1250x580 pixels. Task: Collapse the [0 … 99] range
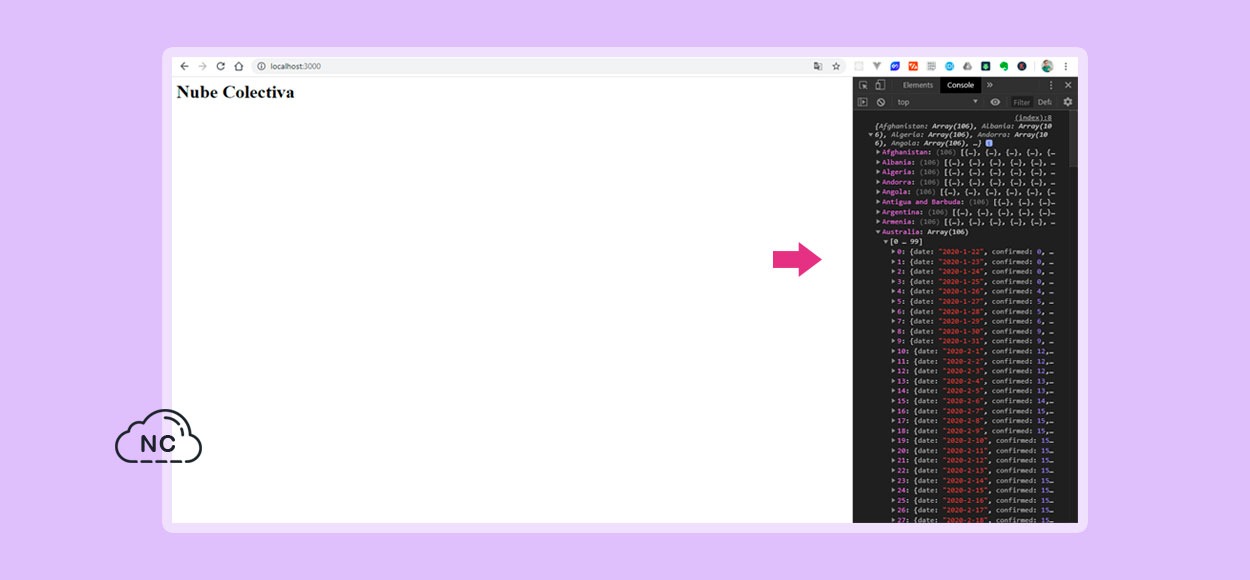pyautogui.click(x=886, y=242)
